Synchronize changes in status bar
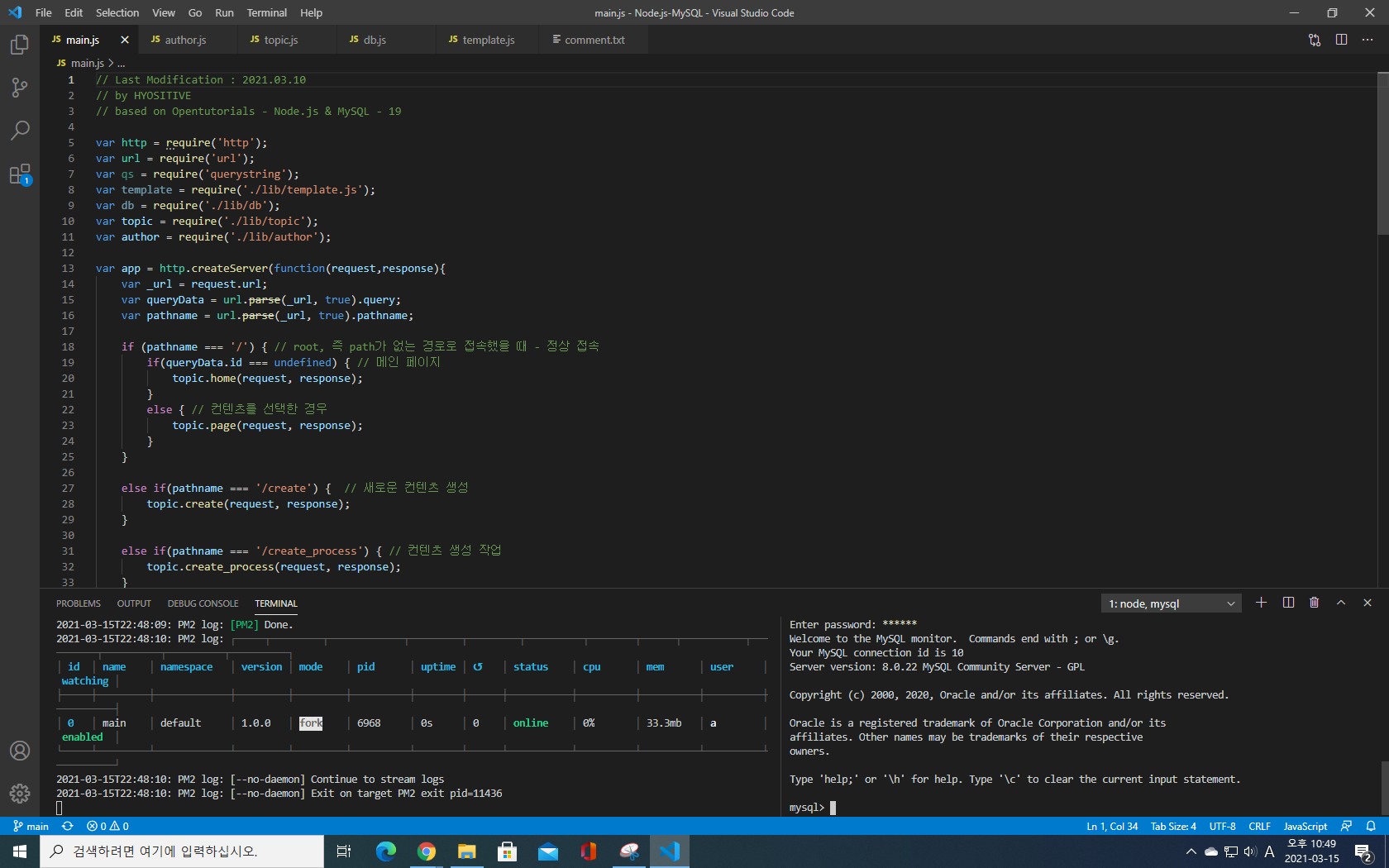 pos(68,826)
